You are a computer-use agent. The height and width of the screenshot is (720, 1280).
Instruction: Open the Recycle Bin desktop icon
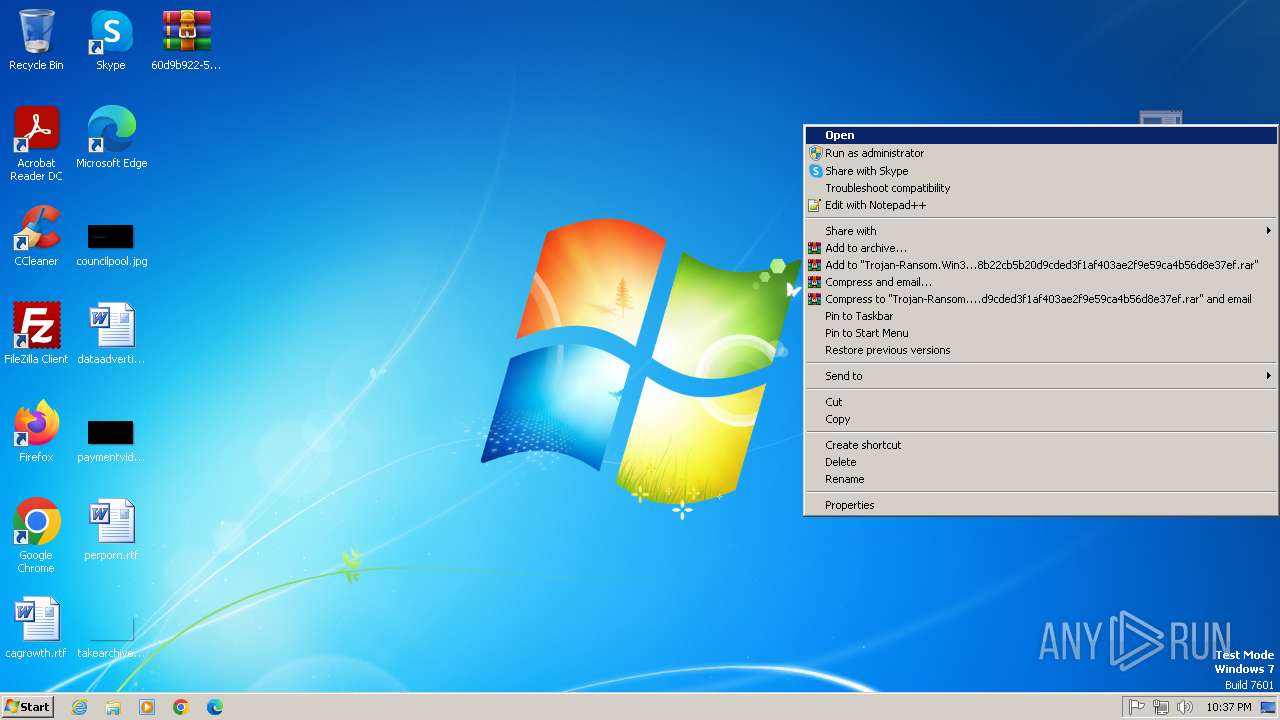pyautogui.click(x=36, y=40)
